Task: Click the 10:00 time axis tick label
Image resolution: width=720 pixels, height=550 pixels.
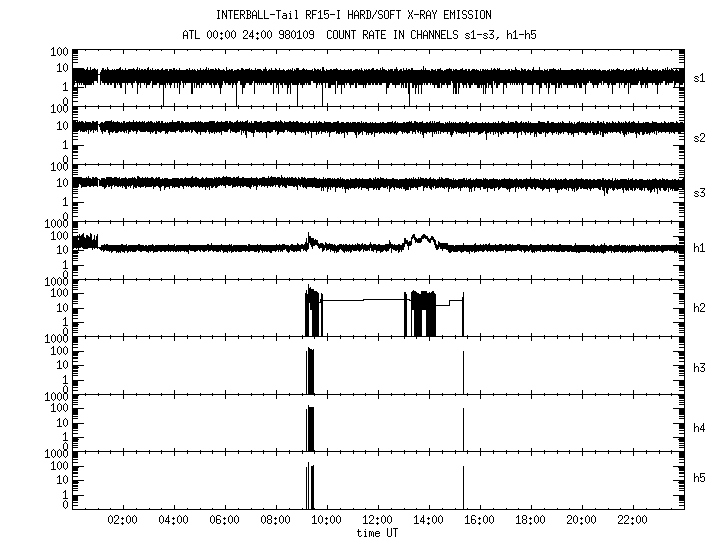Action: 326,520
